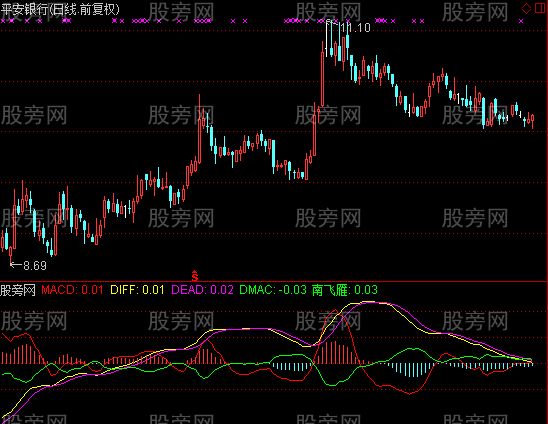The width and height of the screenshot is (548, 424).
Task: Click the 8.69 low price label
Action: (35, 266)
